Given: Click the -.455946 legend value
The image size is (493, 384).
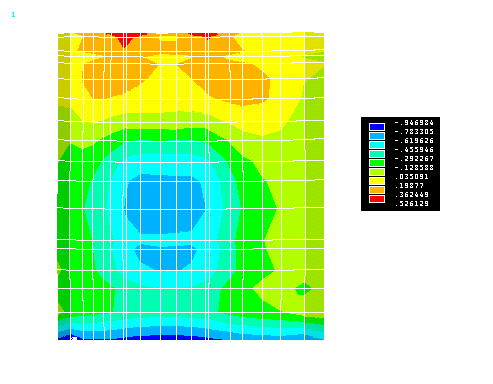Looking at the screenshot, I should click(414, 150).
